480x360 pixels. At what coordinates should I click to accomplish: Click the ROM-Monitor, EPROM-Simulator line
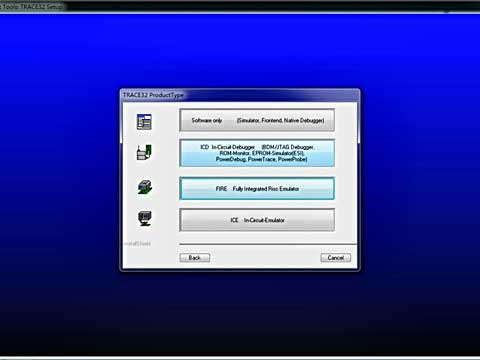pos(261,153)
